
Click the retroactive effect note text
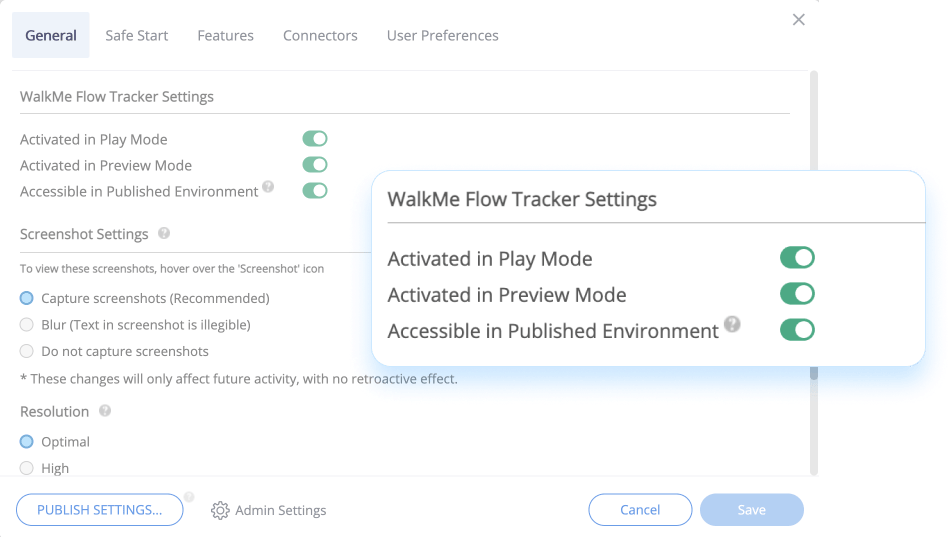(x=239, y=379)
